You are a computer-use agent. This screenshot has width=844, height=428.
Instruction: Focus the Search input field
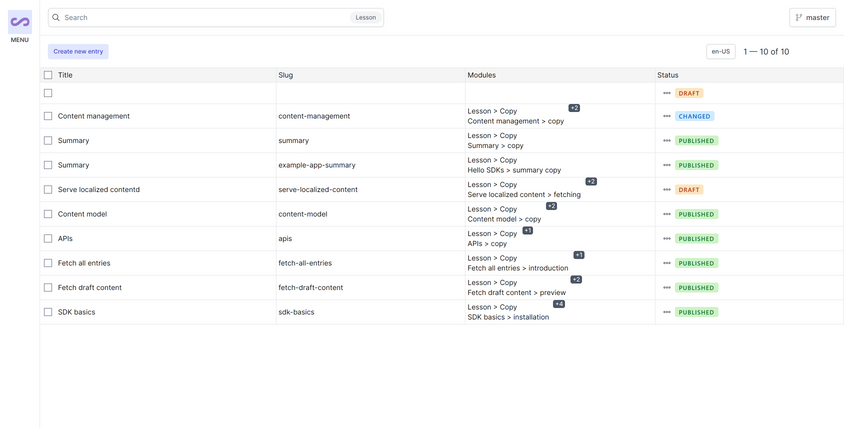[x=200, y=18]
